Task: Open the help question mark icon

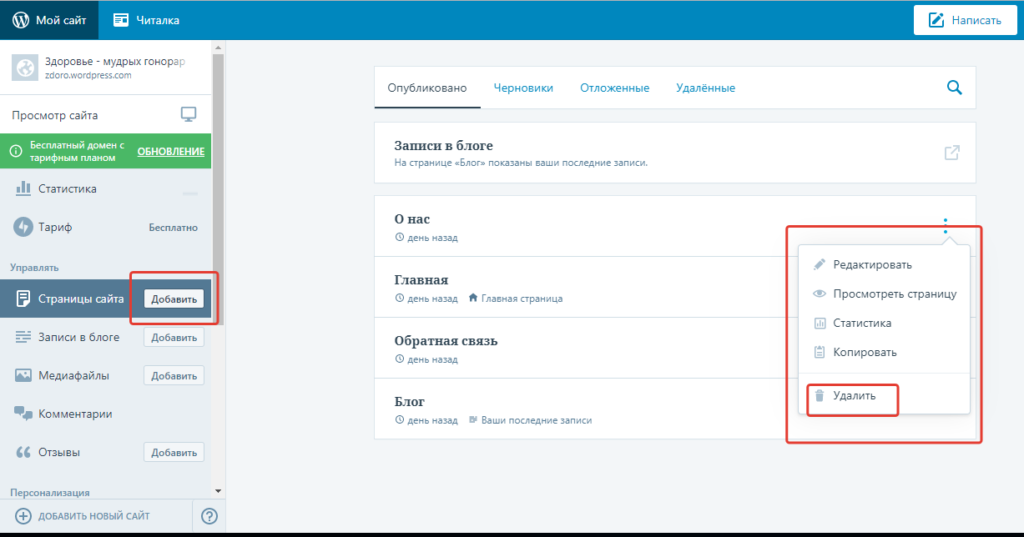Action: click(209, 516)
